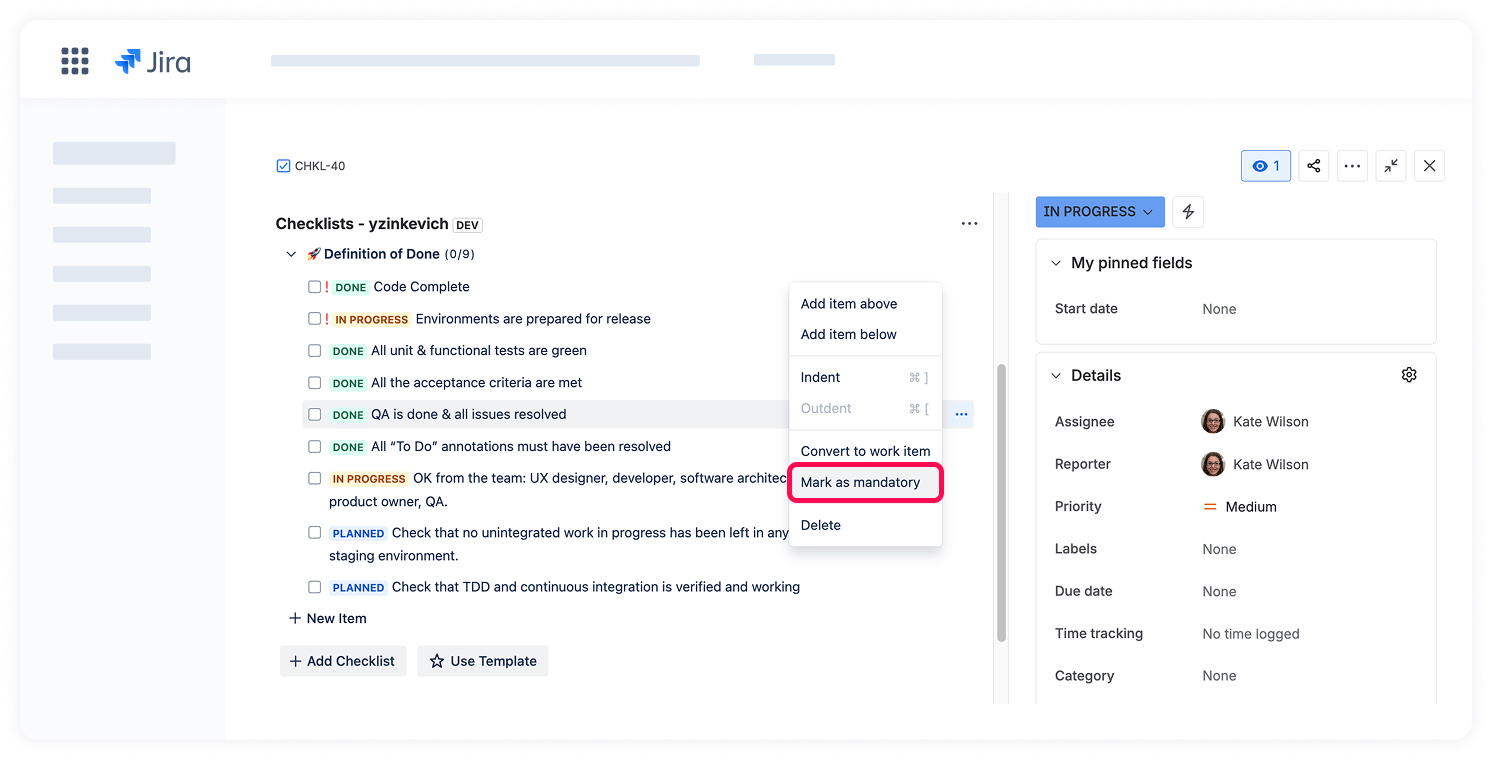This screenshot has height=760, width=1492.
Task: Click the Add Checklist button
Action: pyautogui.click(x=343, y=661)
